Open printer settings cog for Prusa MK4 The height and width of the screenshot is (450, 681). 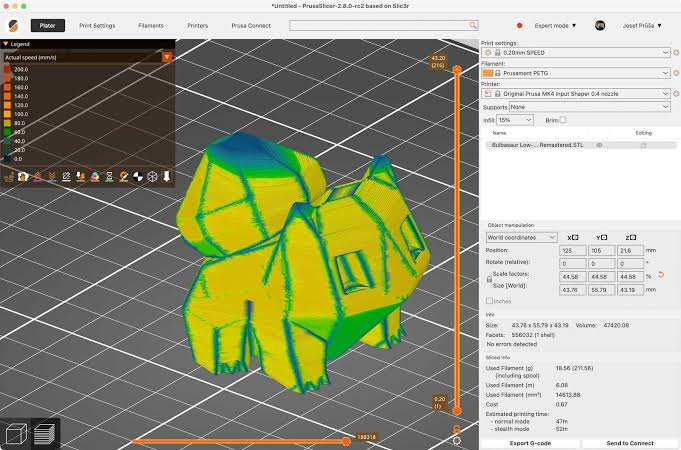click(676, 93)
